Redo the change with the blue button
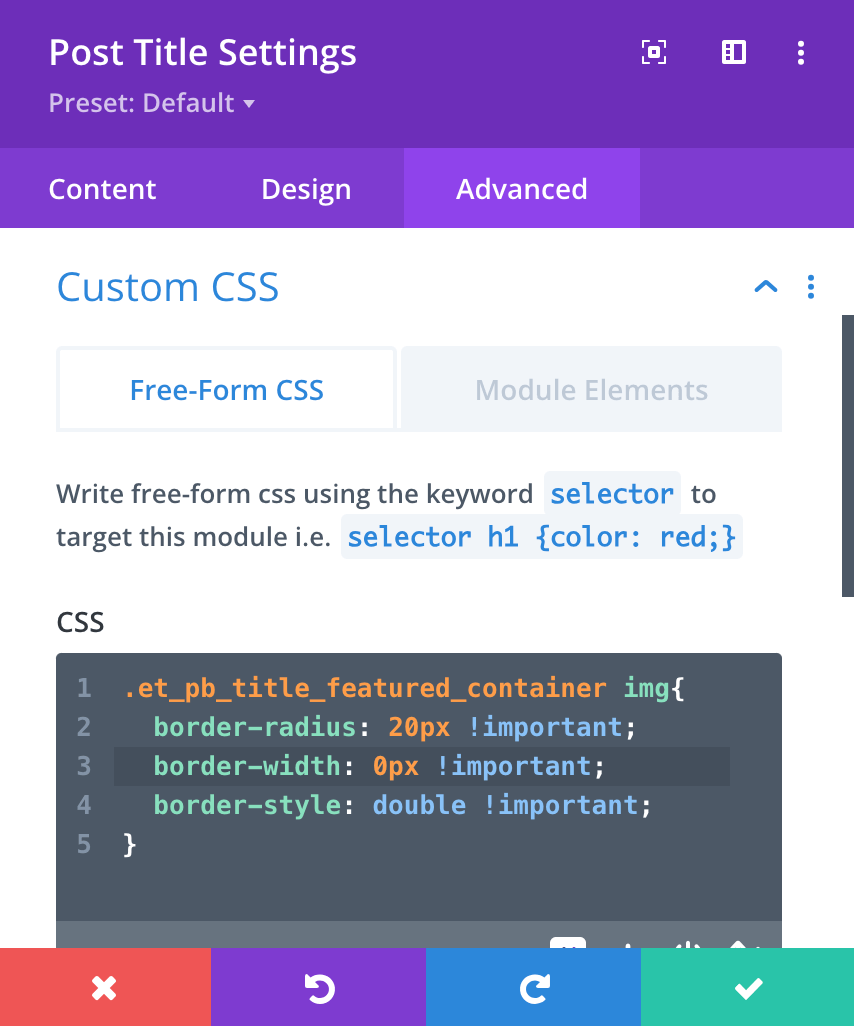The width and height of the screenshot is (854, 1026). click(533, 988)
